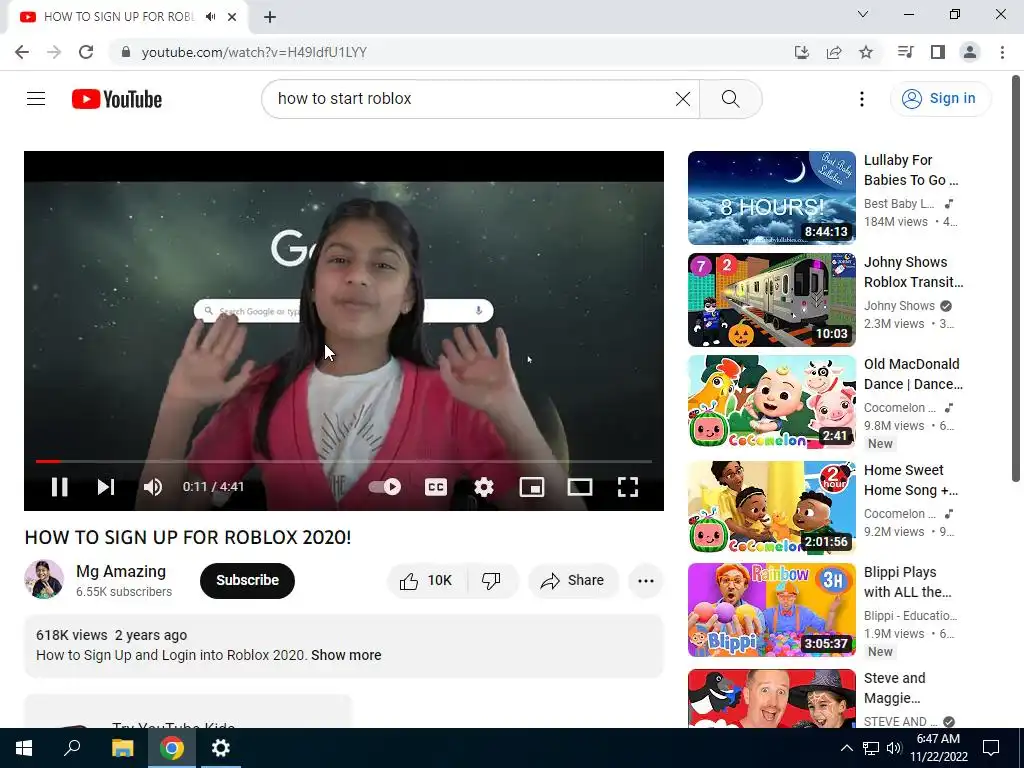
Task: View site lock information
Action: [126, 52]
